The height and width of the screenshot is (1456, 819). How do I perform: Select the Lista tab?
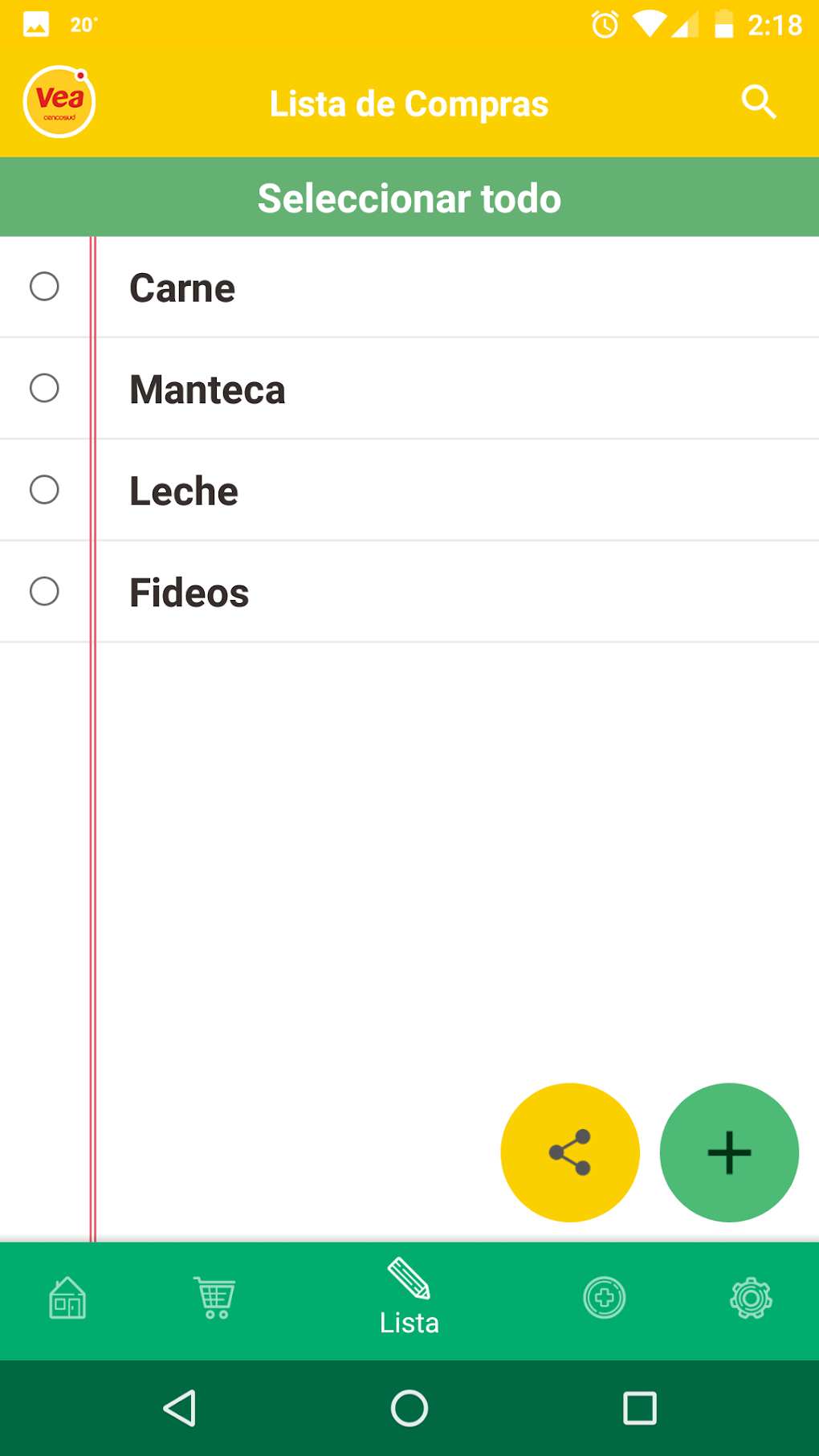coord(409,1299)
